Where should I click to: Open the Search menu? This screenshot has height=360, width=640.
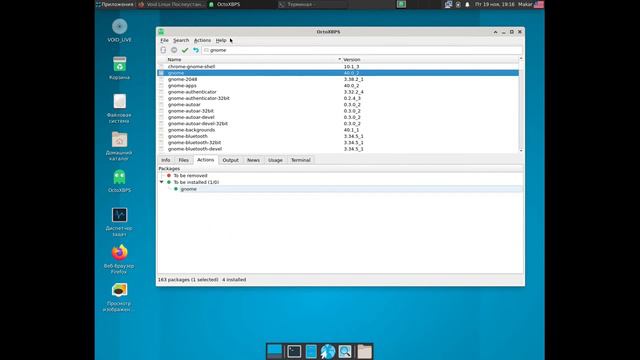click(x=181, y=40)
